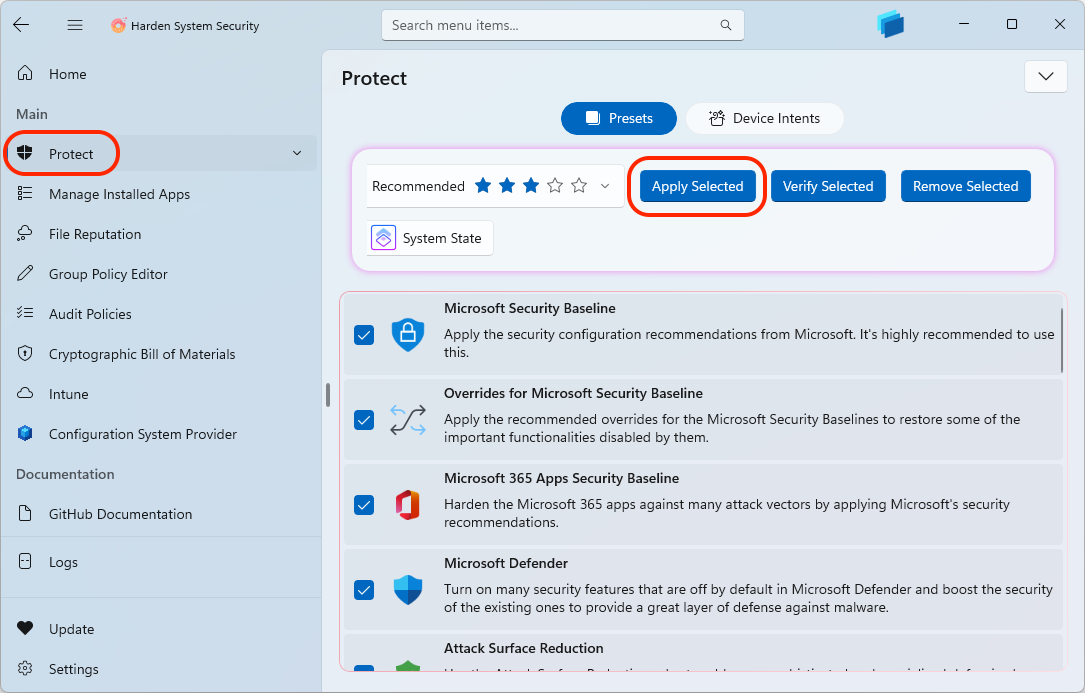The image size is (1085, 693).
Task: Click the Settings gear icon
Action: (25, 668)
